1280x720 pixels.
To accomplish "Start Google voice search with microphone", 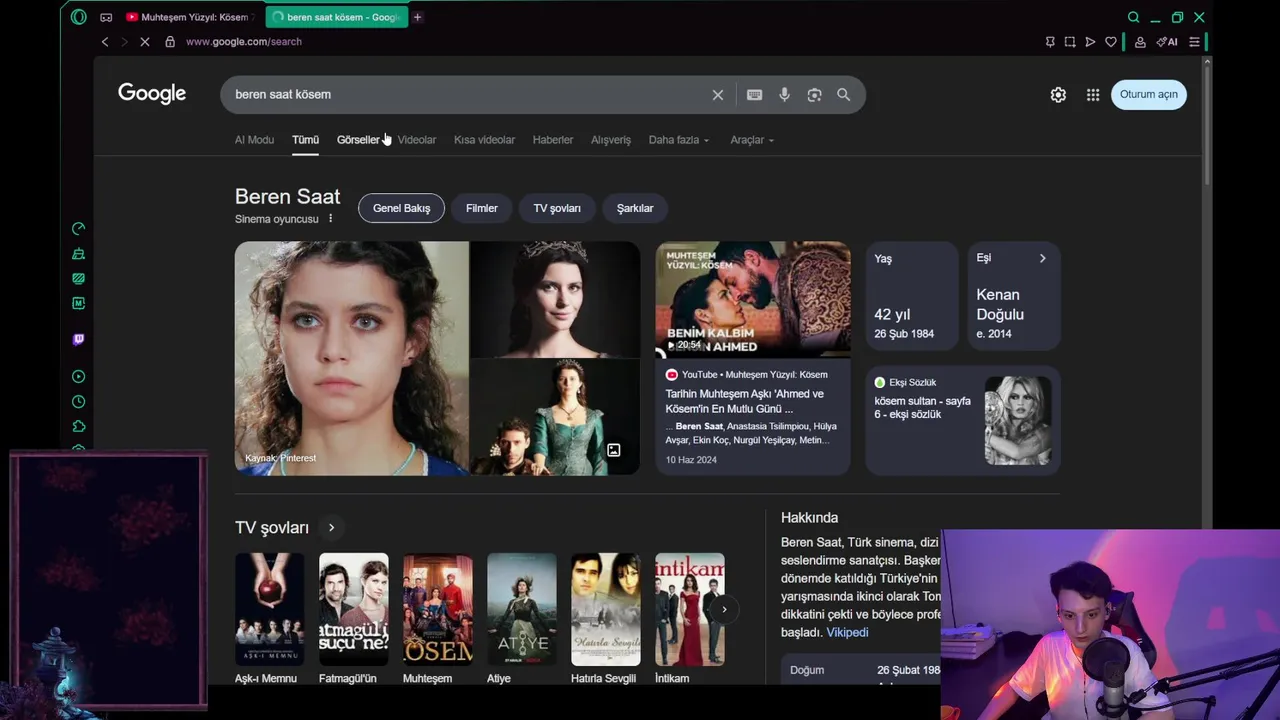I will click(784, 95).
